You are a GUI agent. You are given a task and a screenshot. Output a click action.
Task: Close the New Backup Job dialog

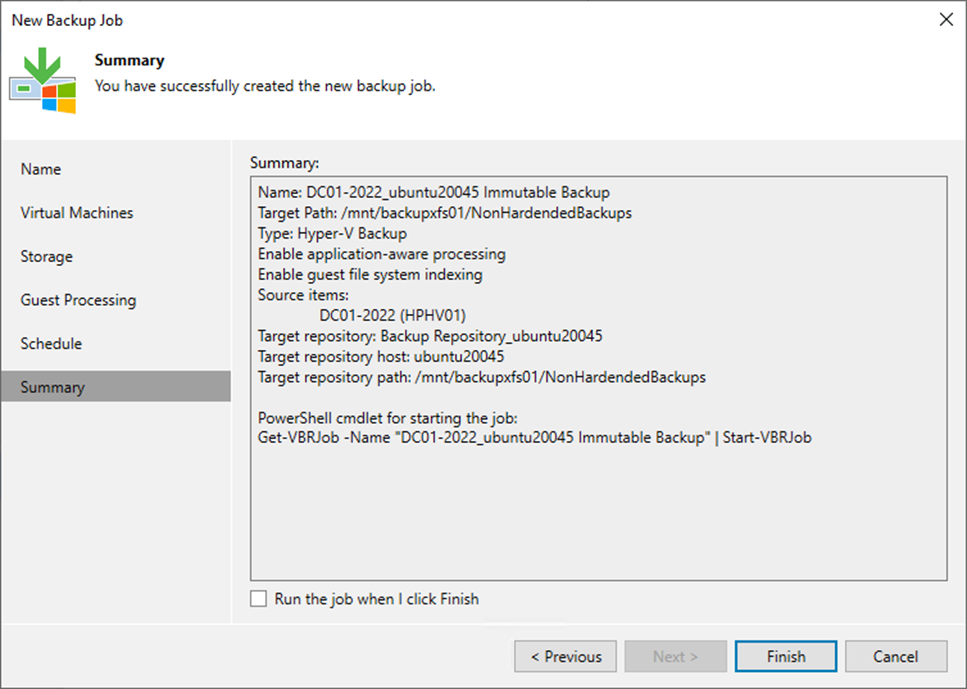click(946, 19)
